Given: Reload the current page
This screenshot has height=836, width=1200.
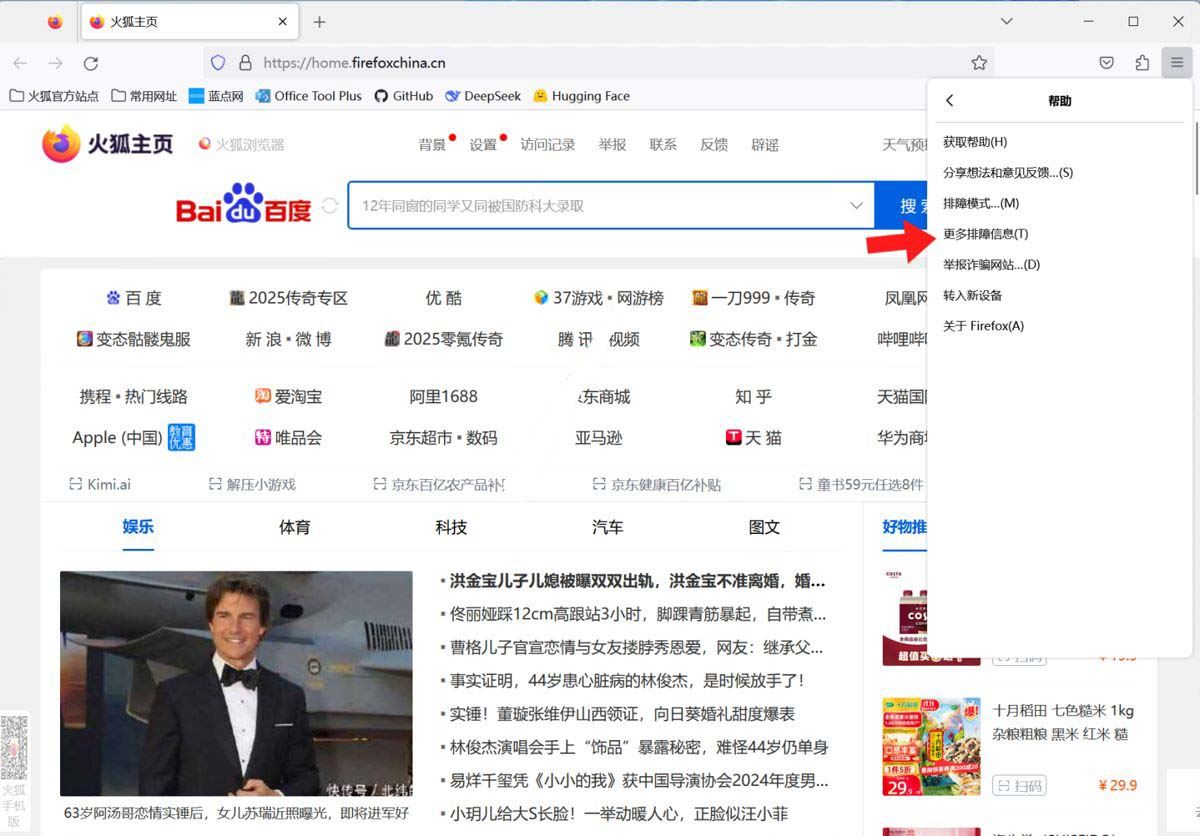Looking at the screenshot, I should pos(91,63).
